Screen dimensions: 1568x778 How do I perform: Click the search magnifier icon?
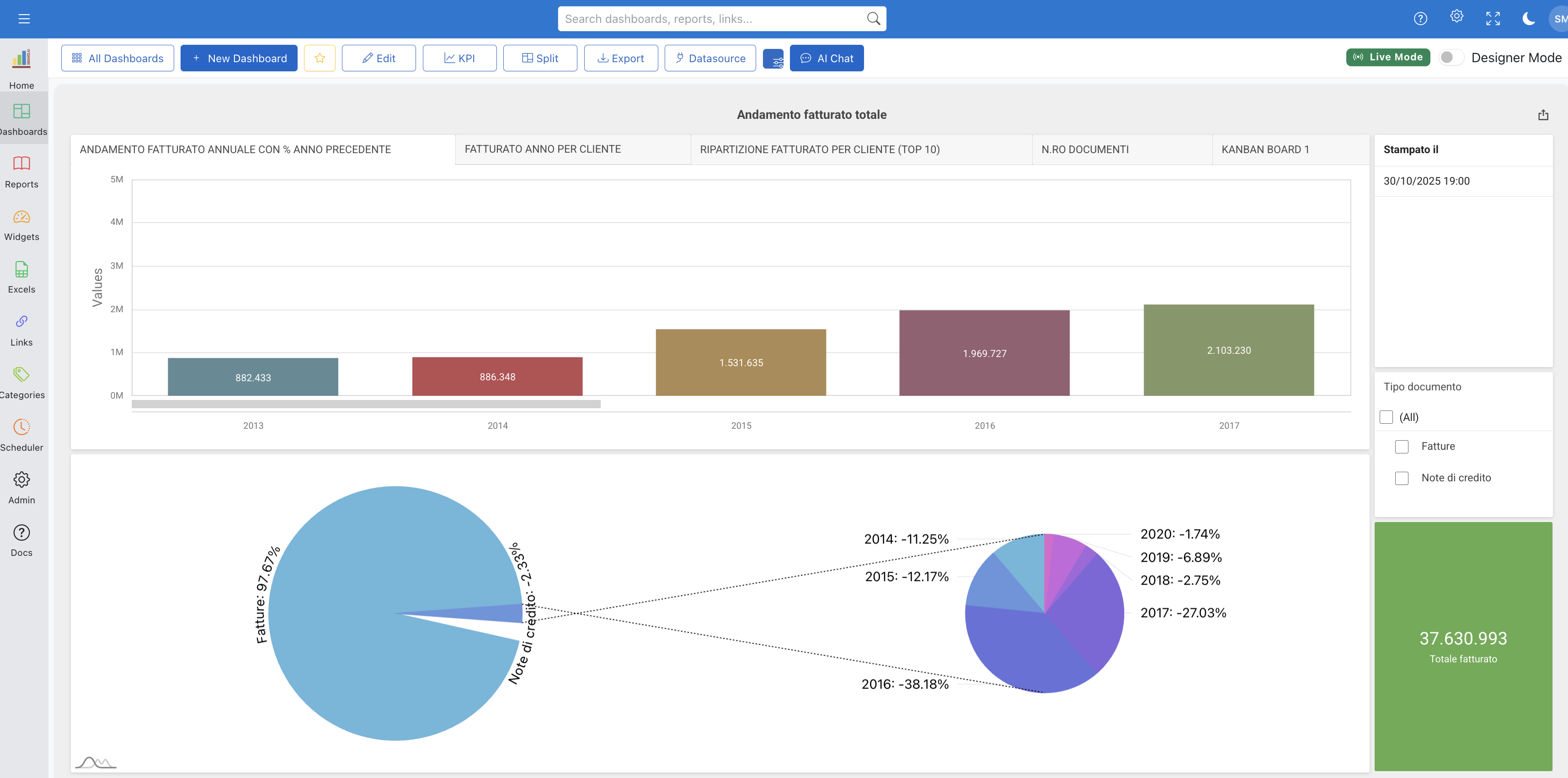tap(873, 19)
